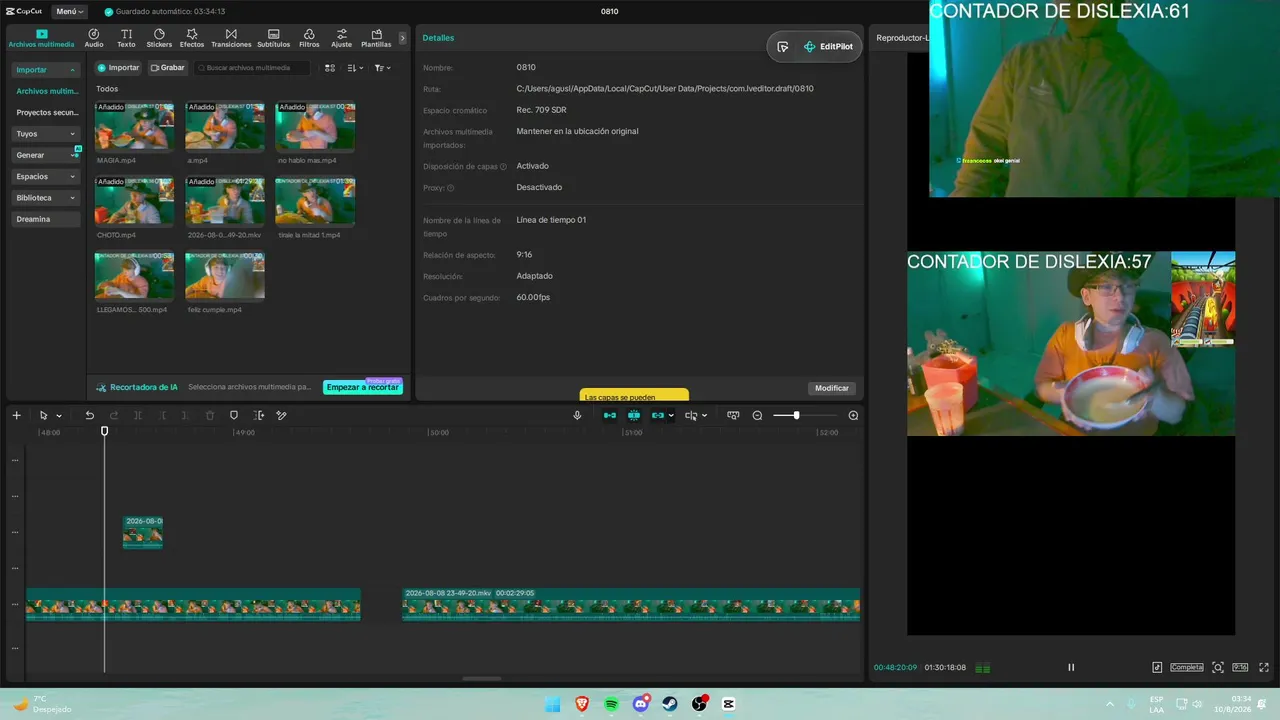This screenshot has height=720, width=1280.
Task: Add a track with the plus icon
Action: (x=16, y=415)
